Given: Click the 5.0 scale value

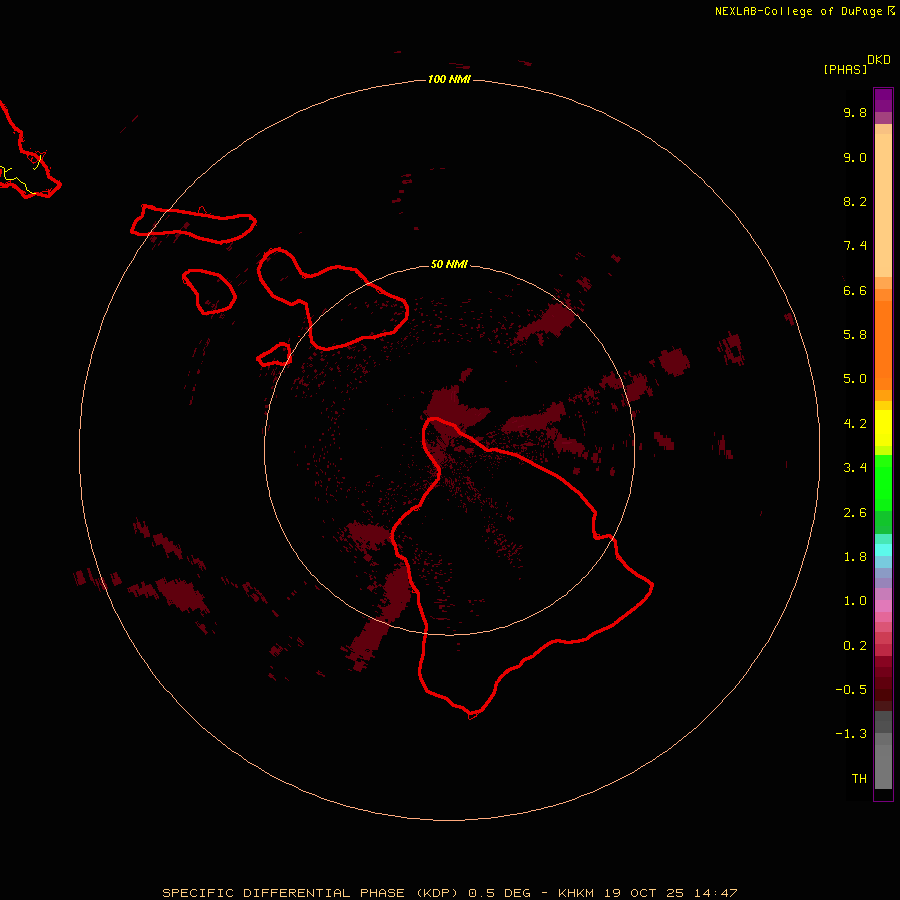Looking at the screenshot, I should point(855,379).
